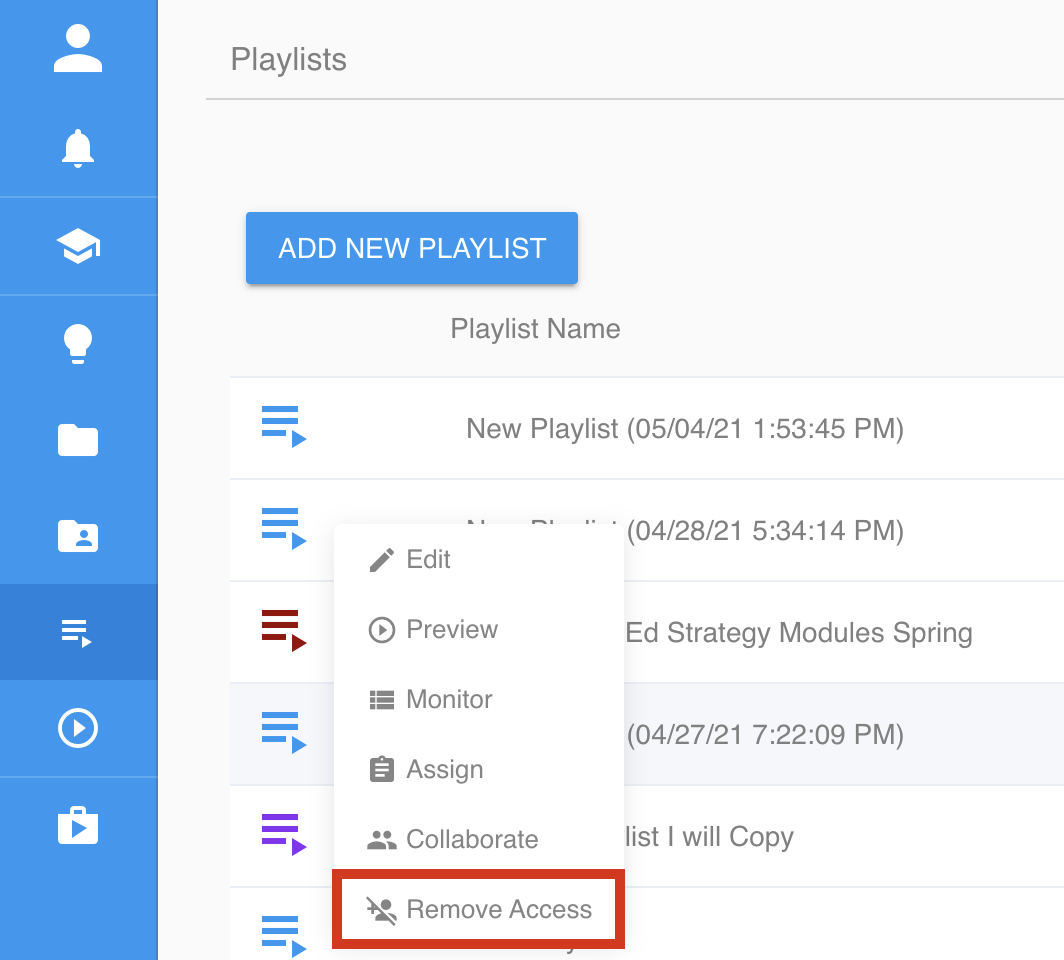This screenshot has height=960, width=1064.
Task: Click ADD NEW PLAYLIST button
Action: [x=412, y=248]
